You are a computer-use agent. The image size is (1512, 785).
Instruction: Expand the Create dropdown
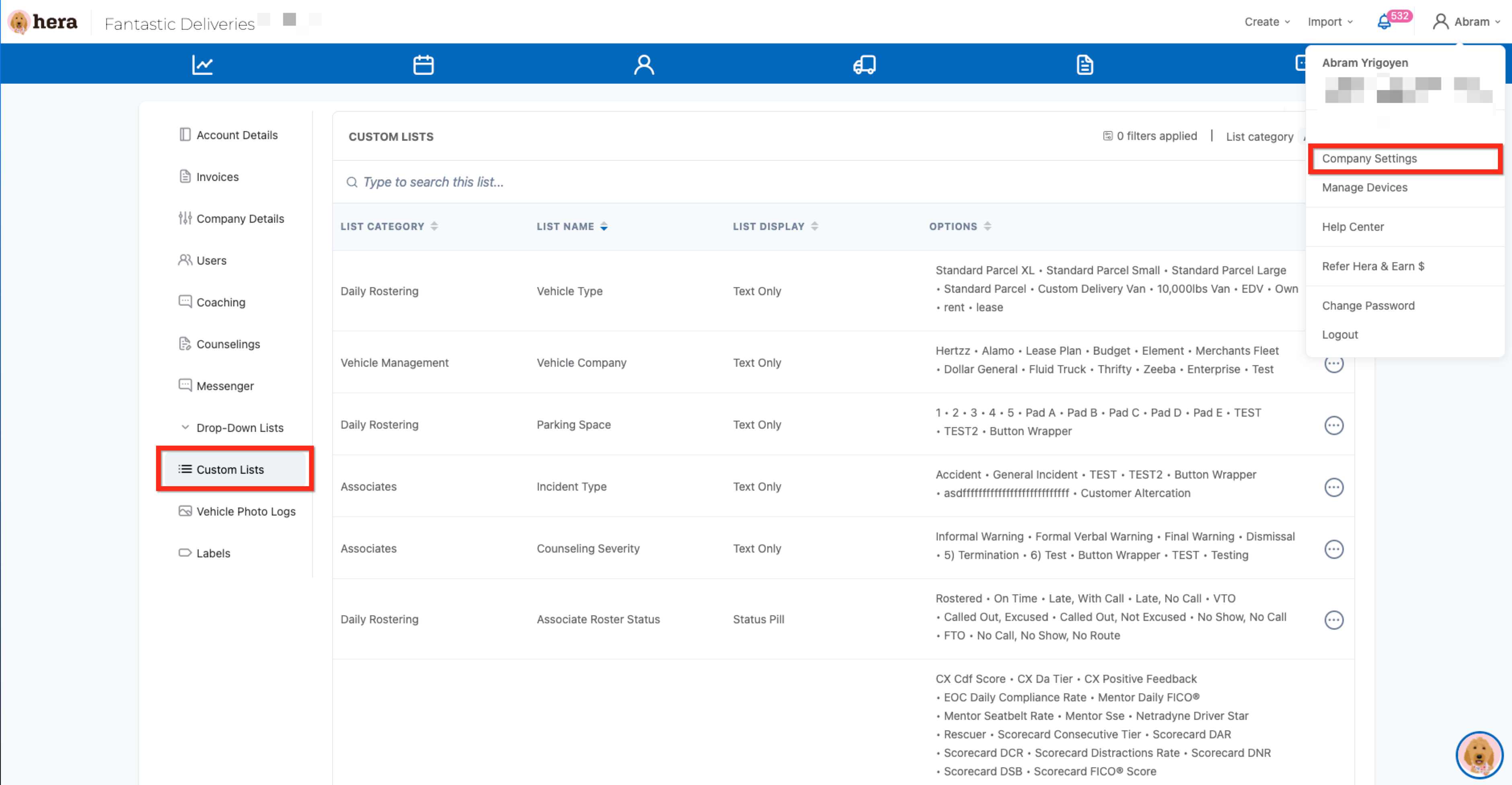(x=1267, y=22)
